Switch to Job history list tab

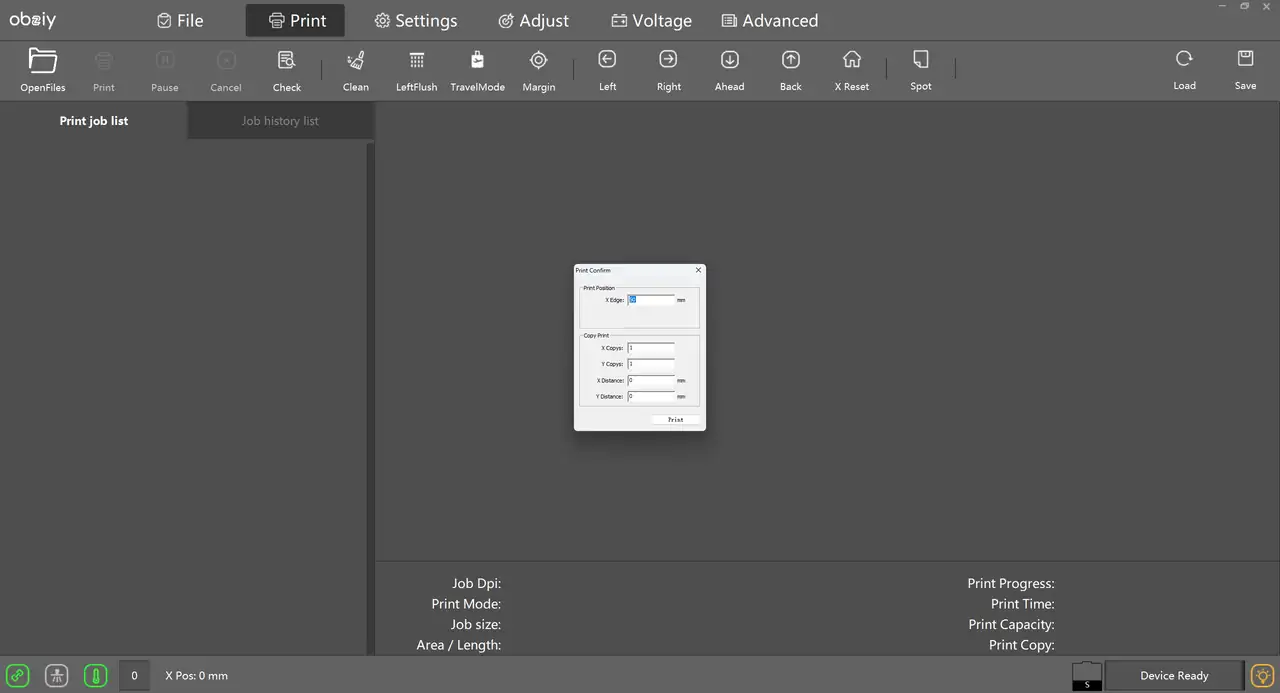point(280,121)
